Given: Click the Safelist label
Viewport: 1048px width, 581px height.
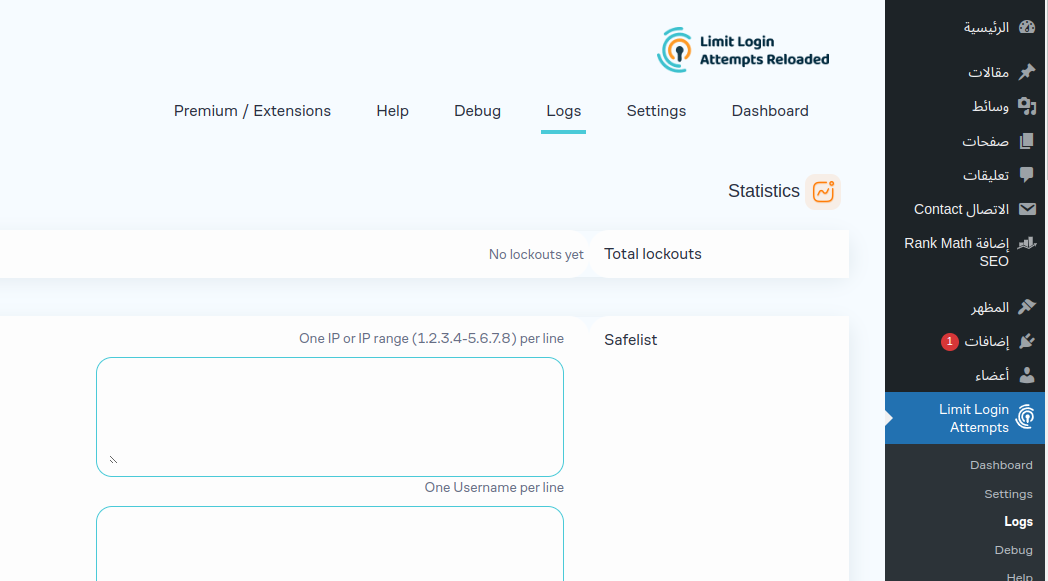Looking at the screenshot, I should pos(630,340).
